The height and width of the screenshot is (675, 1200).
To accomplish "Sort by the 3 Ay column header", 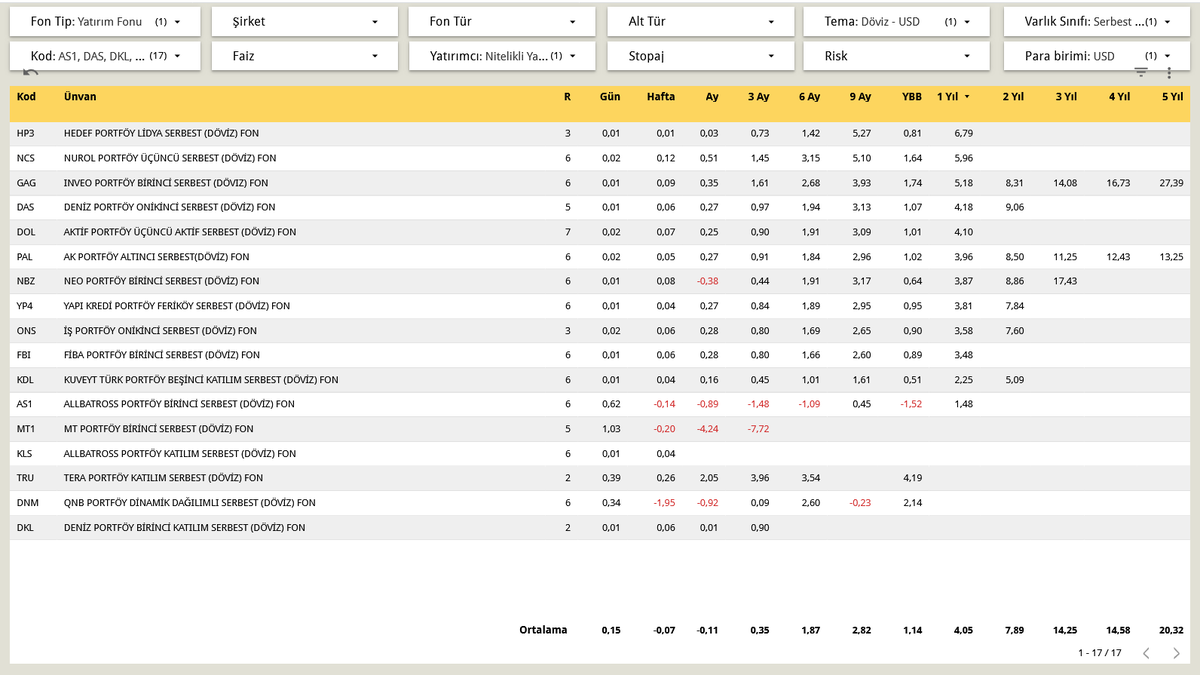I will click(758, 97).
